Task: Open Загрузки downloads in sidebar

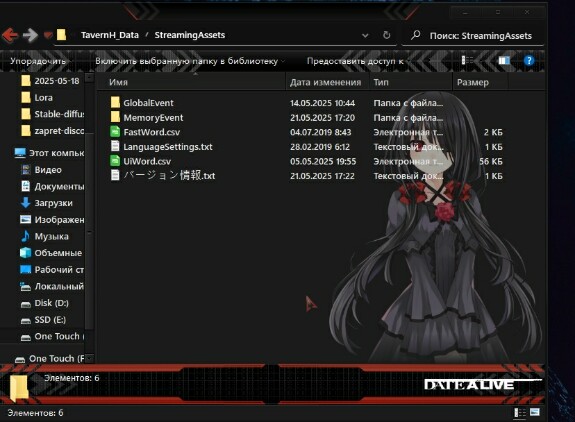Action: 46,203
